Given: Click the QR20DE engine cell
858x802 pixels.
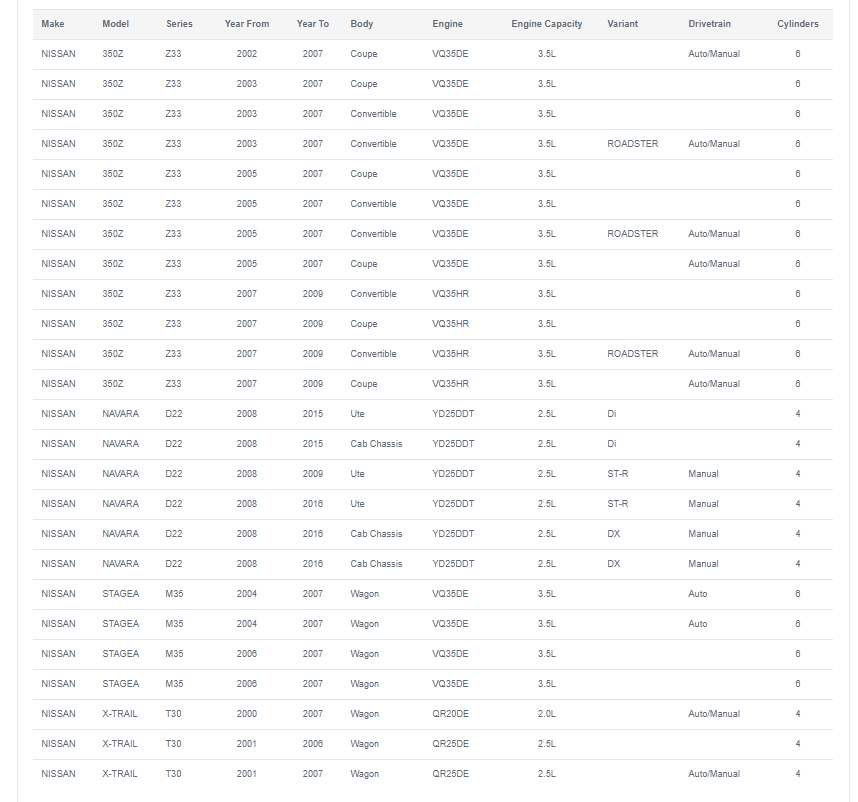Looking at the screenshot, I should click(450, 714).
